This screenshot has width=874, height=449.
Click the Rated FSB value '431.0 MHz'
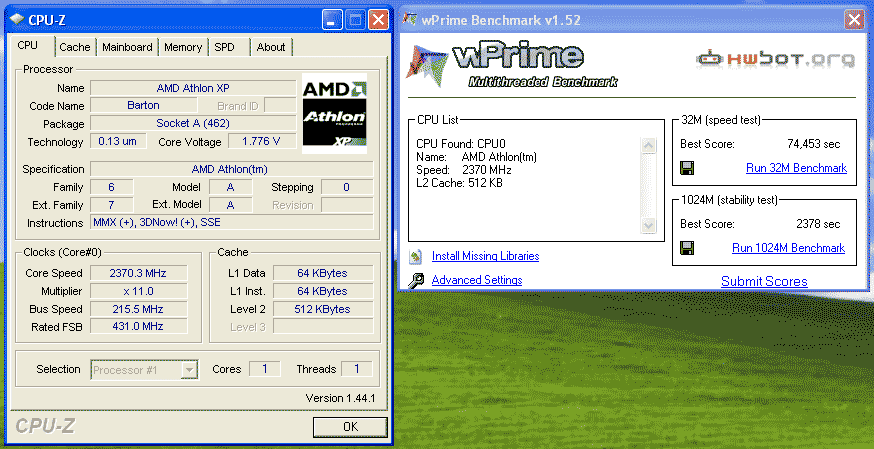pyautogui.click(x=138, y=326)
